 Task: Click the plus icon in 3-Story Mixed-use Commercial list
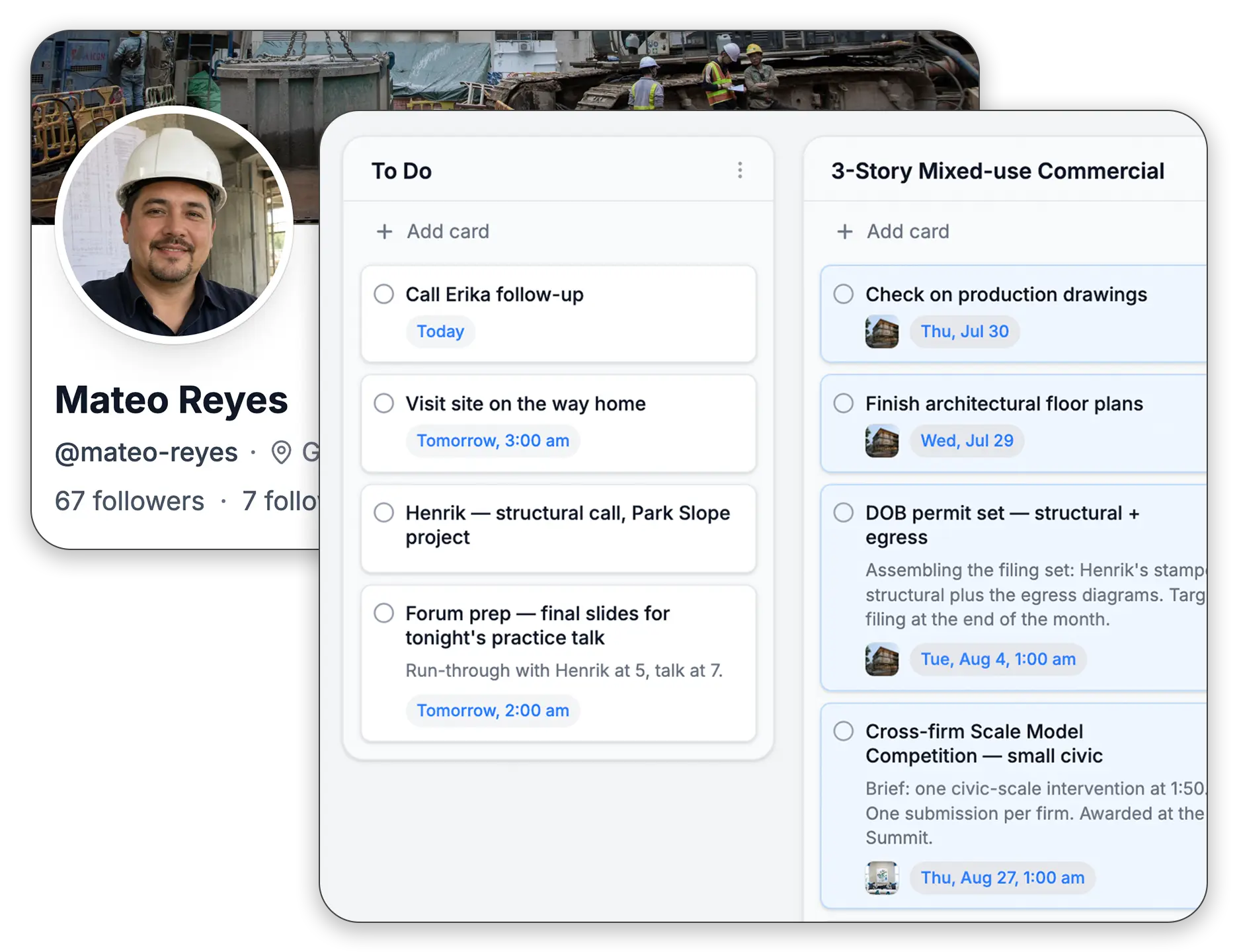(x=844, y=231)
